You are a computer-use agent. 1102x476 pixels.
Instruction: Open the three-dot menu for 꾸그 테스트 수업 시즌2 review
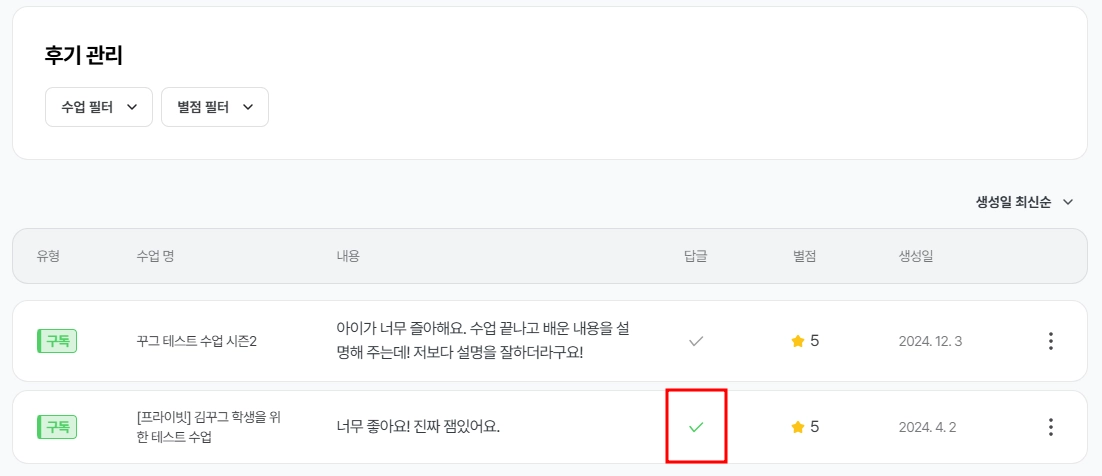point(1050,341)
